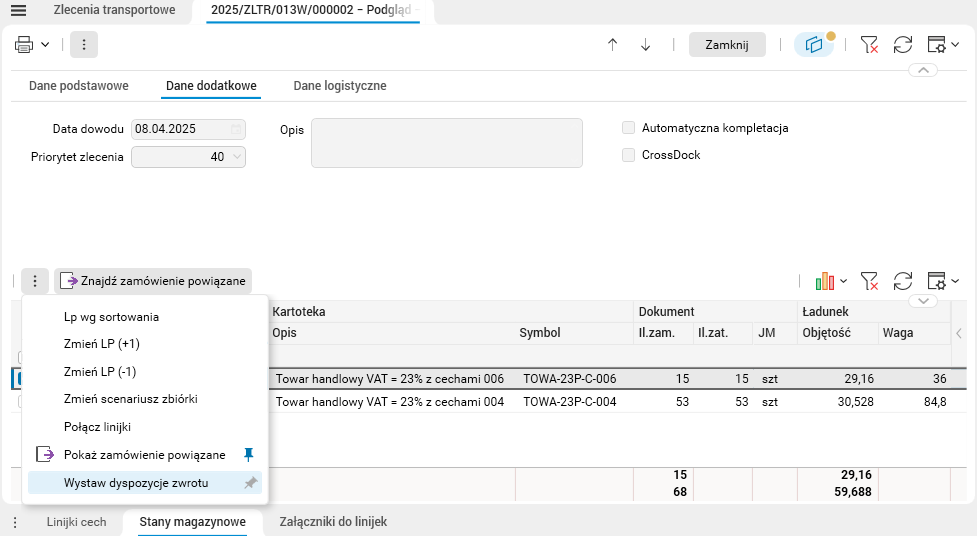
Task: Go to previous record with up arrow
Action: 613,45
